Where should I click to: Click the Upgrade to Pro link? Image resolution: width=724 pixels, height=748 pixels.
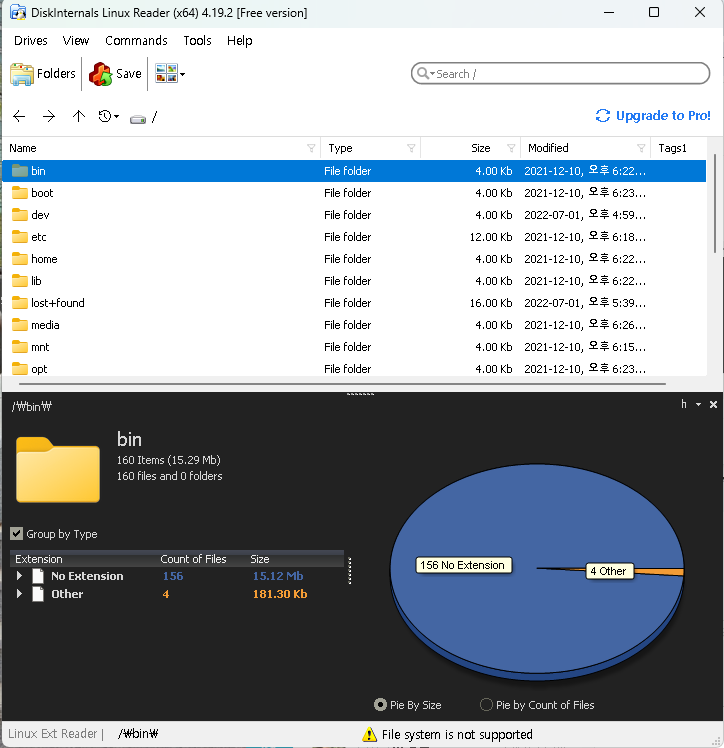663,115
